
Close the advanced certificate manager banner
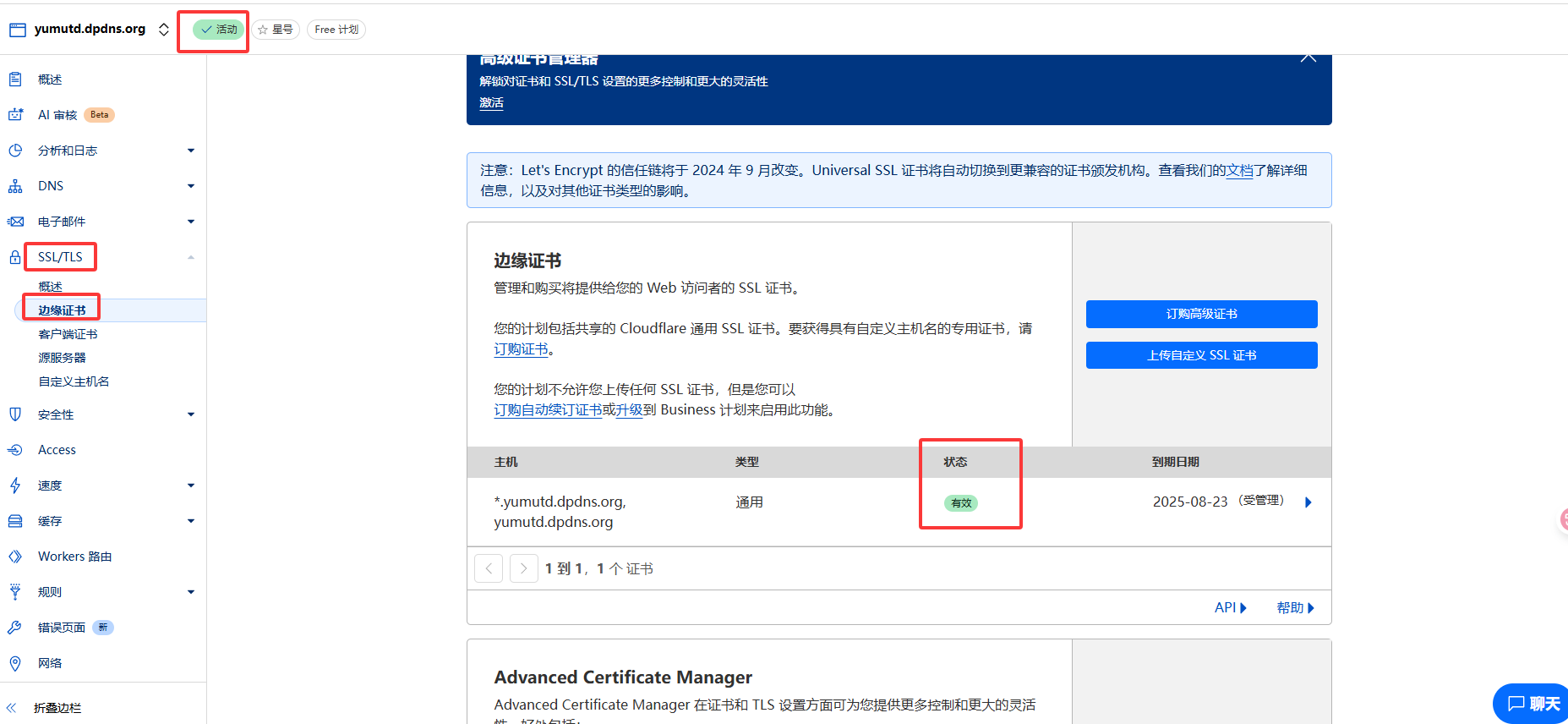tap(1308, 58)
